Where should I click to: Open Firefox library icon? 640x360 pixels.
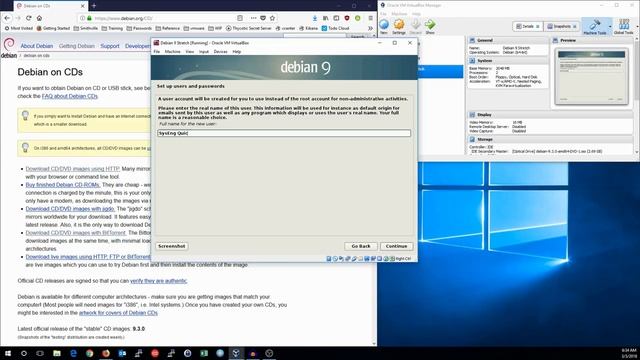click(325, 18)
